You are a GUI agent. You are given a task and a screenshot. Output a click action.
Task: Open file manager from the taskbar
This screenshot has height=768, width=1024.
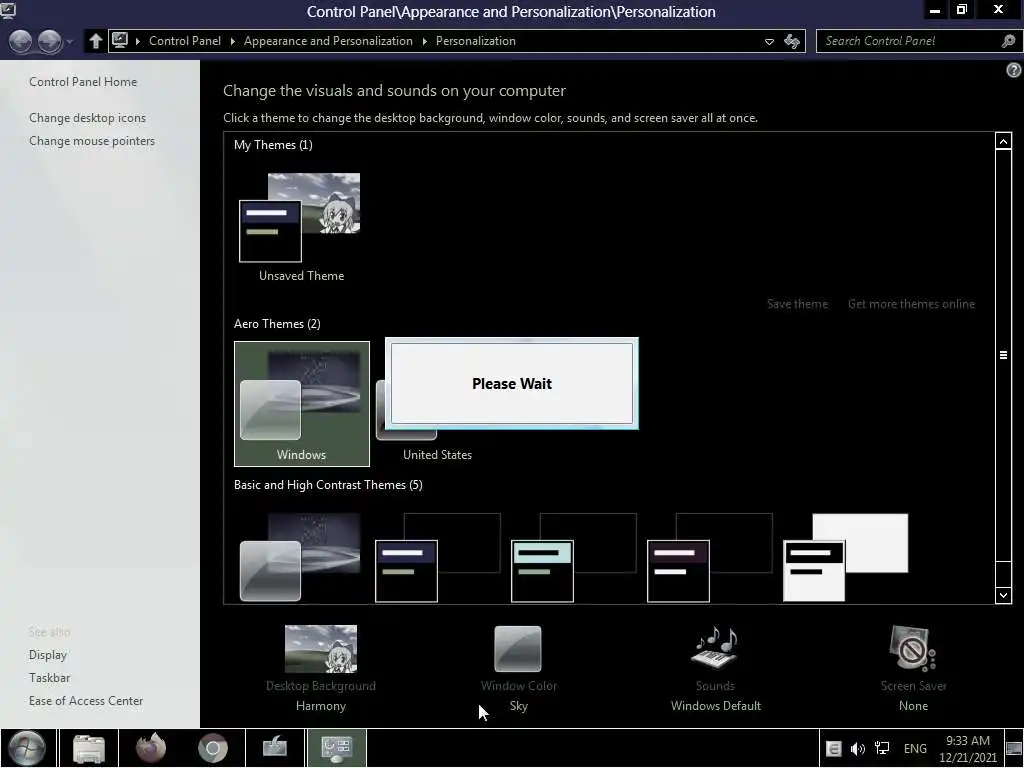click(x=89, y=748)
